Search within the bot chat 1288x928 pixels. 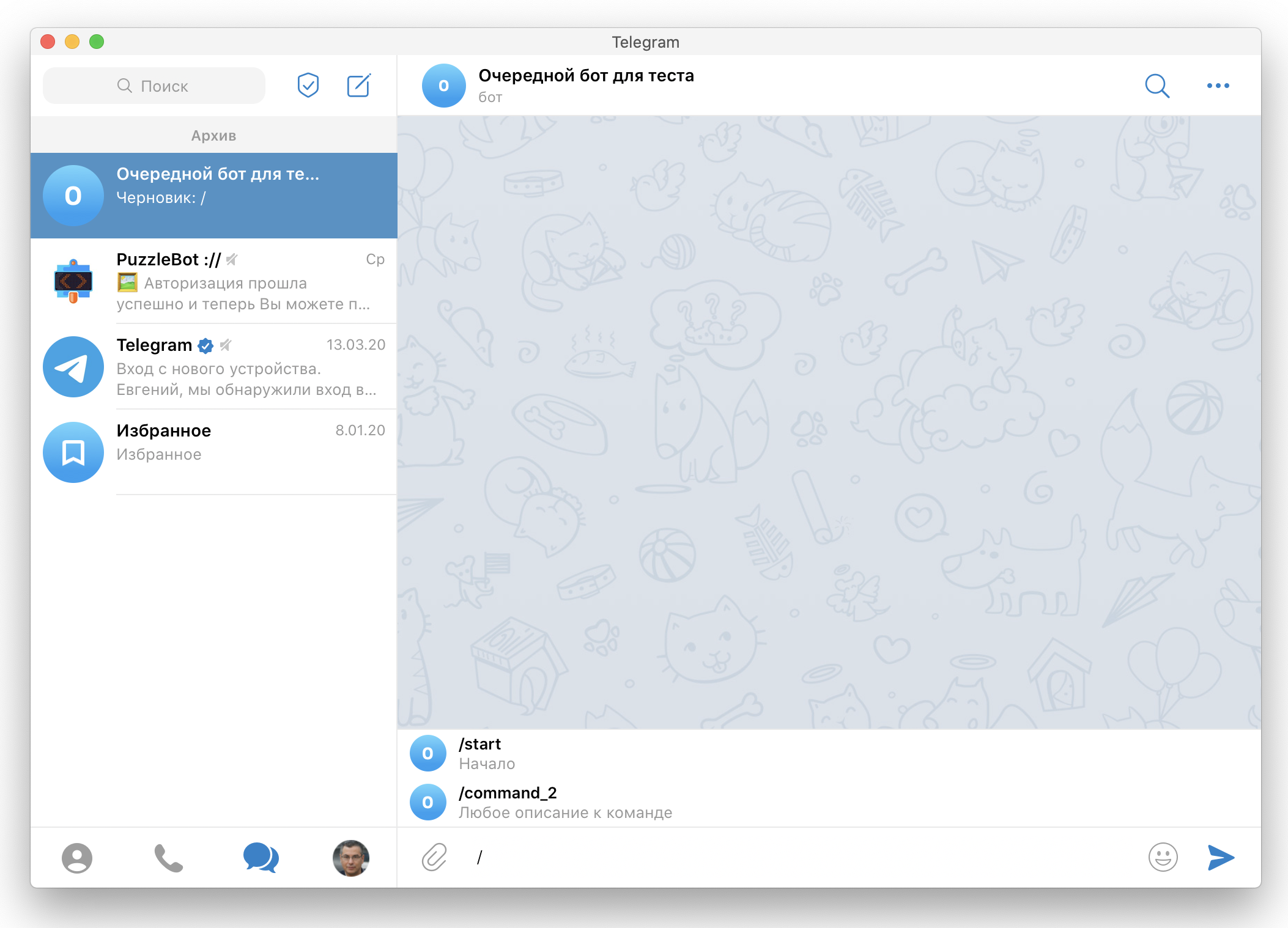[x=1157, y=86]
